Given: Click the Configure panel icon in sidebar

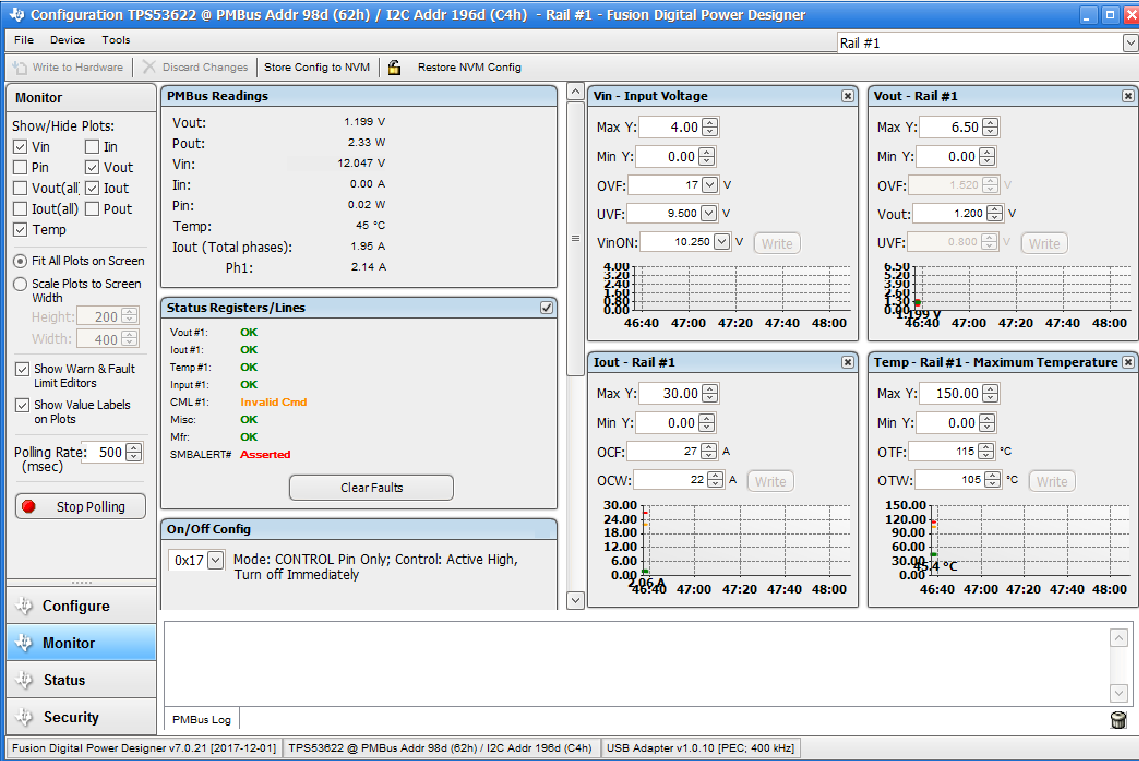Looking at the screenshot, I should pos(24,606).
